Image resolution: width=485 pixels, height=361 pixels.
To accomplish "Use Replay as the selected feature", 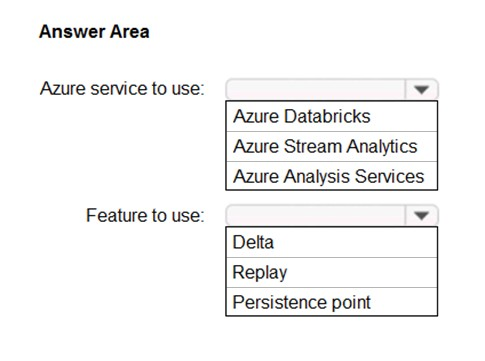I will point(332,272).
